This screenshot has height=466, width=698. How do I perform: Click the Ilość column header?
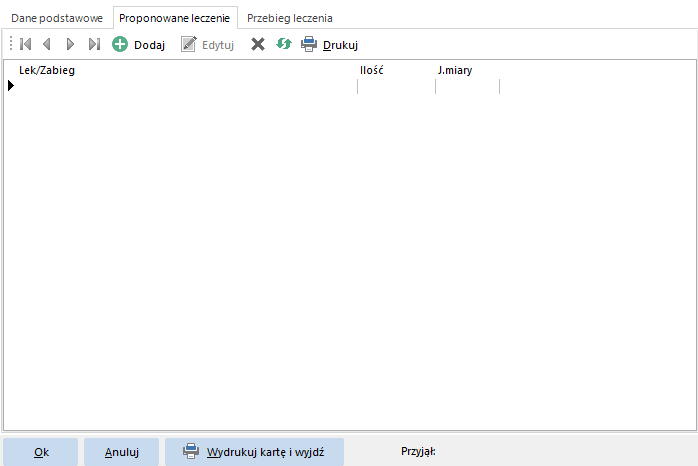(372, 70)
